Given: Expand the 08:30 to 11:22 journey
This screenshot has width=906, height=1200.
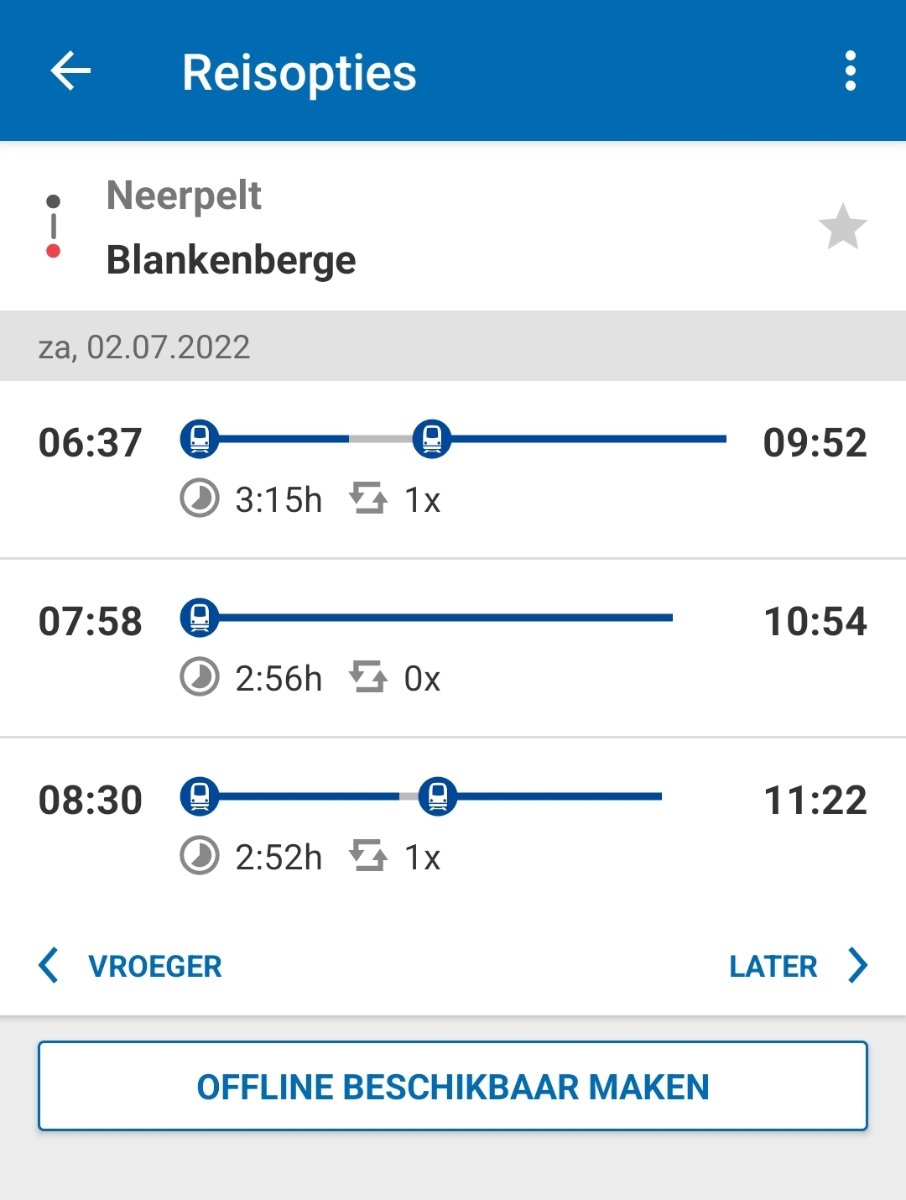Looking at the screenshot, I should click(x=452, y=827).
